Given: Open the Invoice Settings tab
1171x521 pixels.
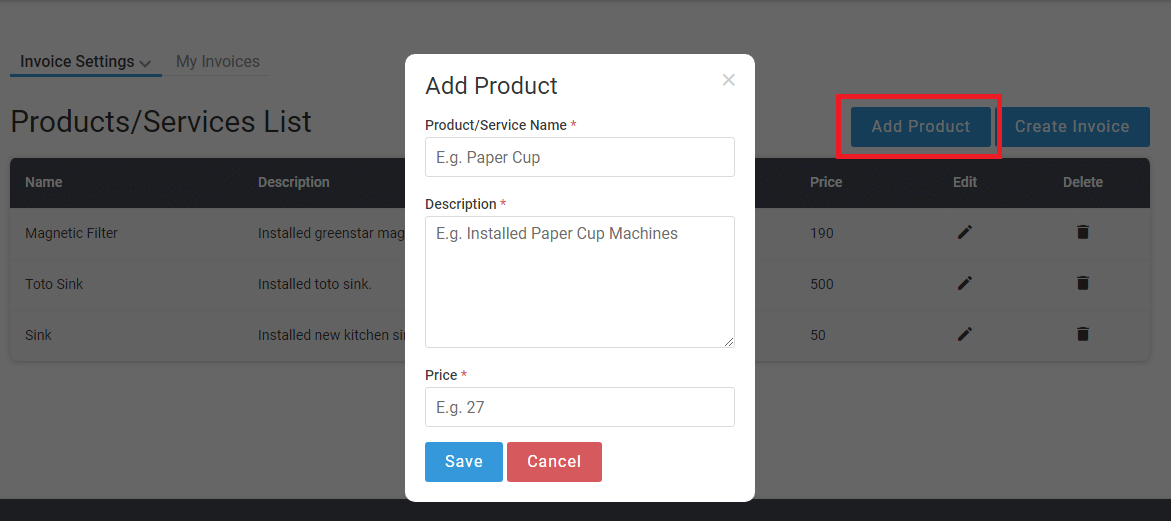Looking at the screenshot, I should click(x=77, y=62).
